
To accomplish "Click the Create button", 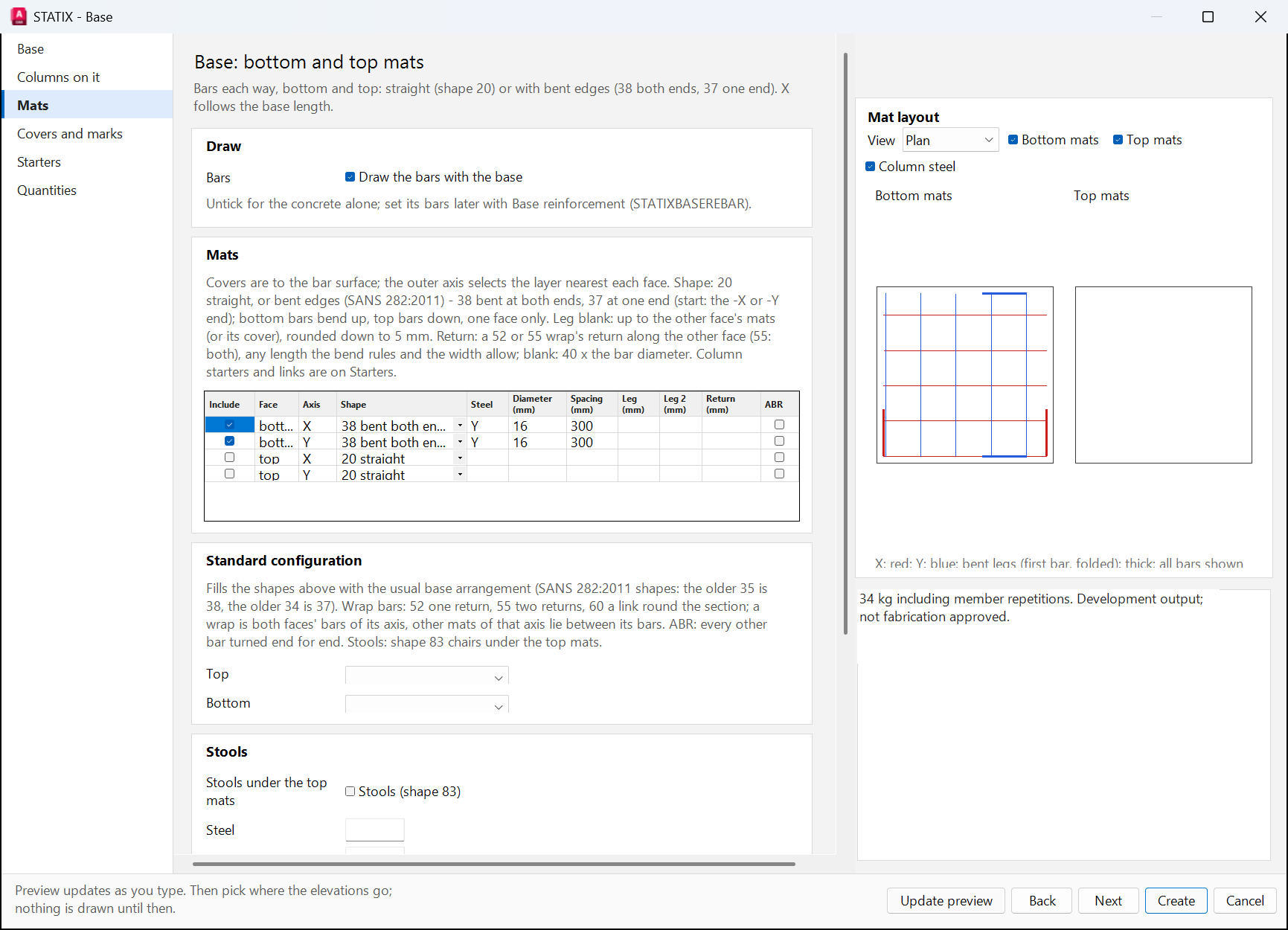I will pyautogui.click(x=1176, y=901).
